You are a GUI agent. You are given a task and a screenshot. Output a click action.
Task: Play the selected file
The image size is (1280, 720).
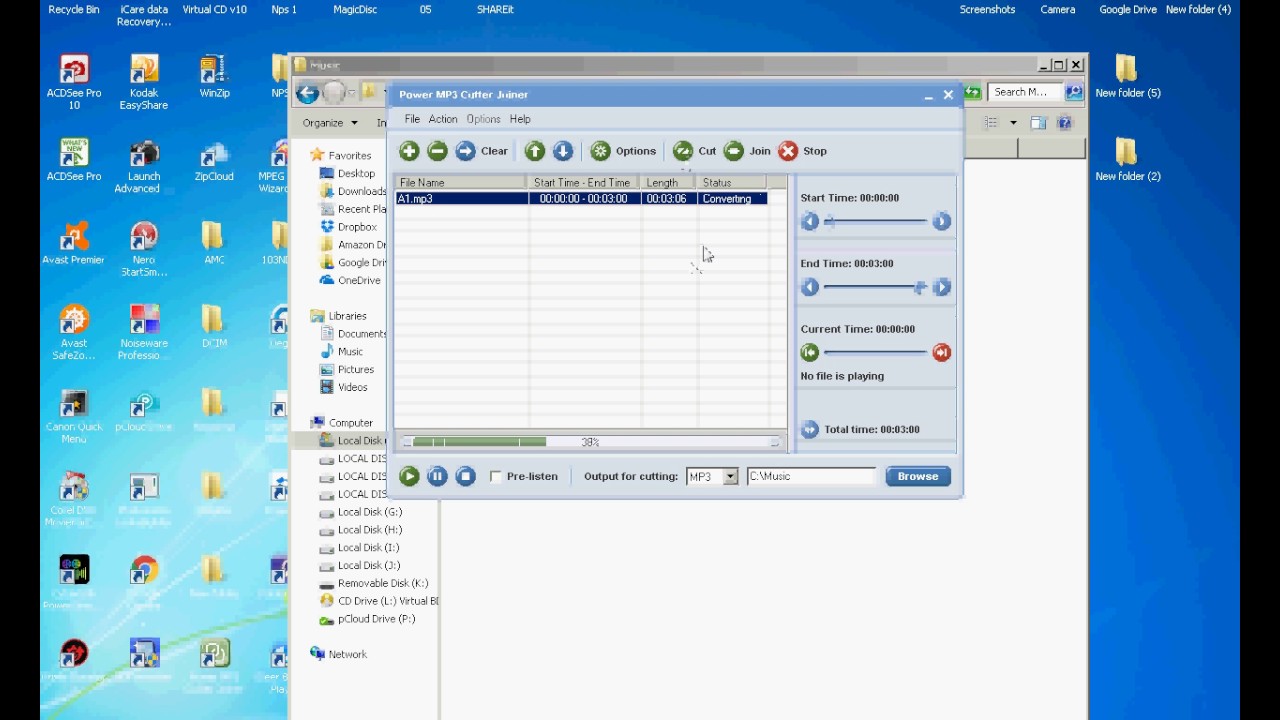pos(409,477)
